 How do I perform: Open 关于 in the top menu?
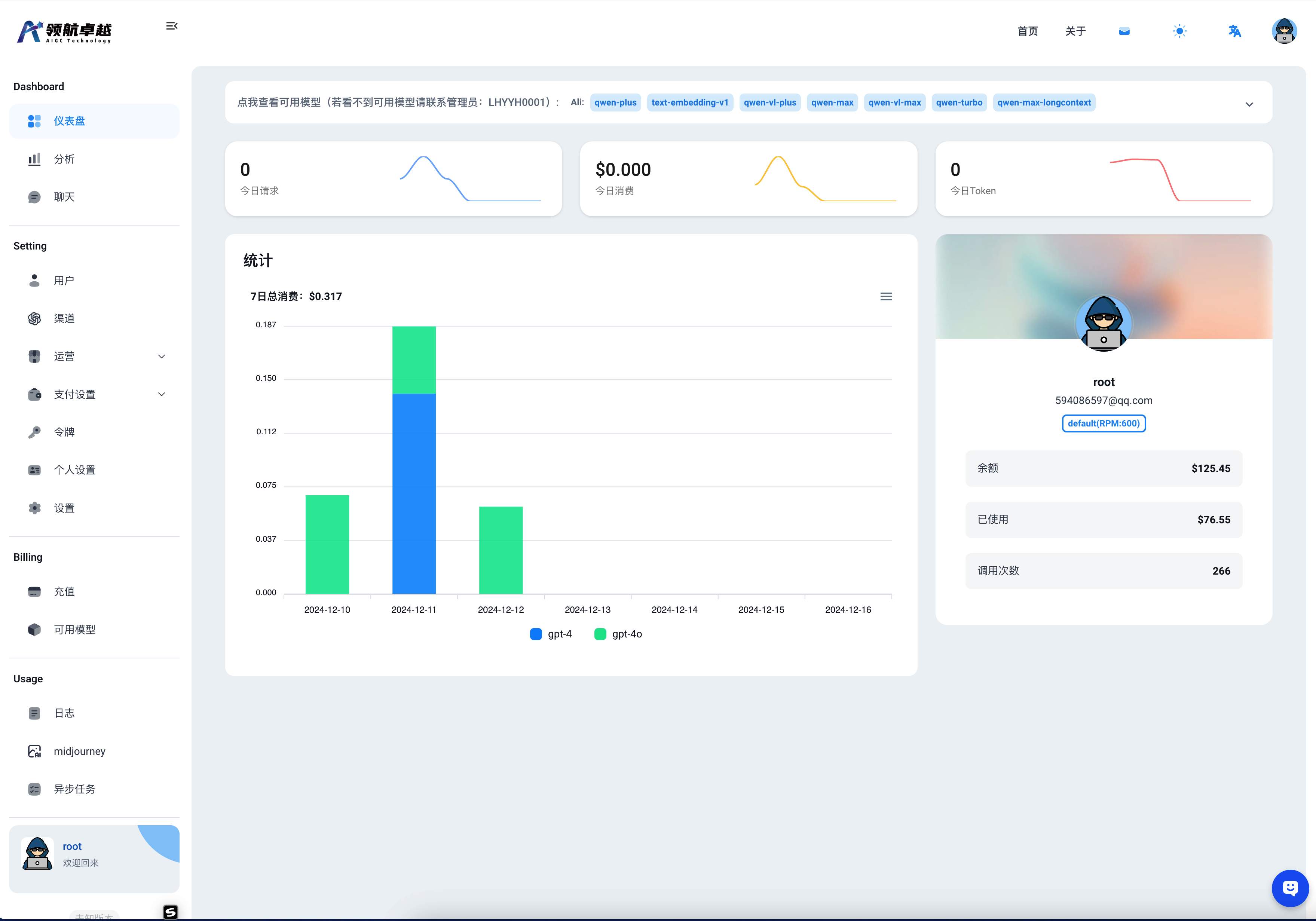coord(1075,31)
